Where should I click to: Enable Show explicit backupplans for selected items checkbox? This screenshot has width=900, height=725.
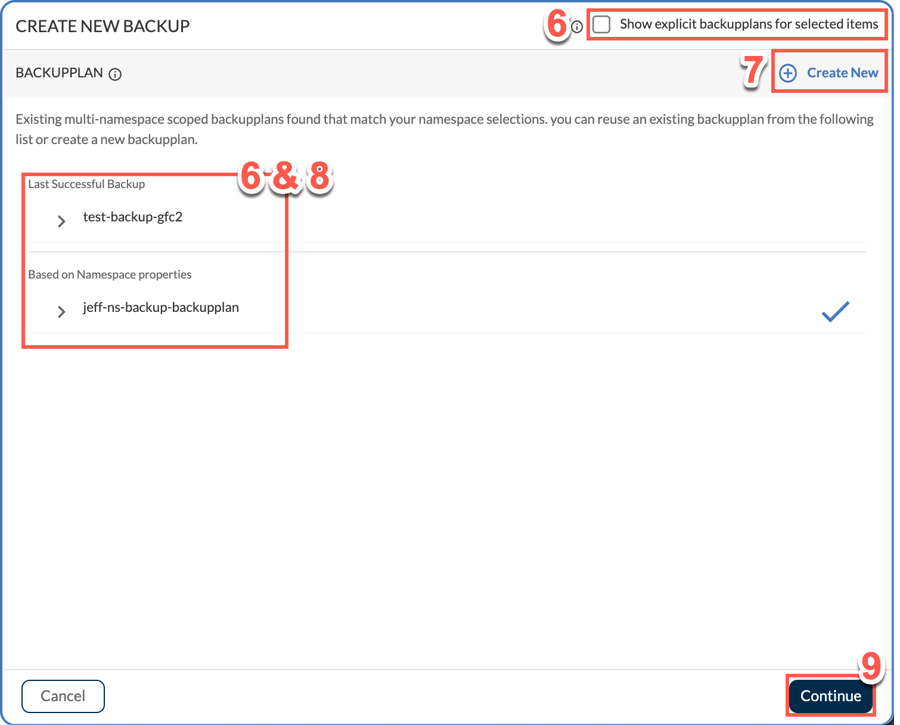[601, 25]
